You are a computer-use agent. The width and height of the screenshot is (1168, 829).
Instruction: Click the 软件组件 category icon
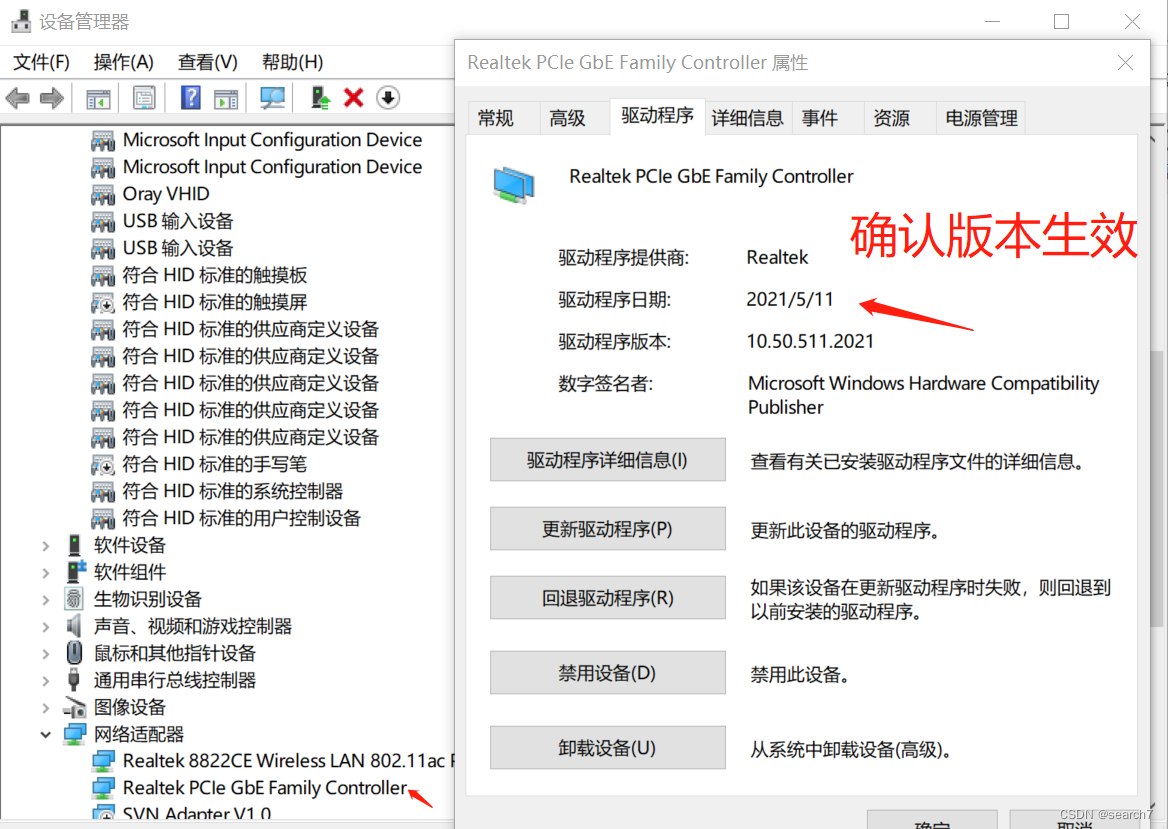tap(76, 572)
